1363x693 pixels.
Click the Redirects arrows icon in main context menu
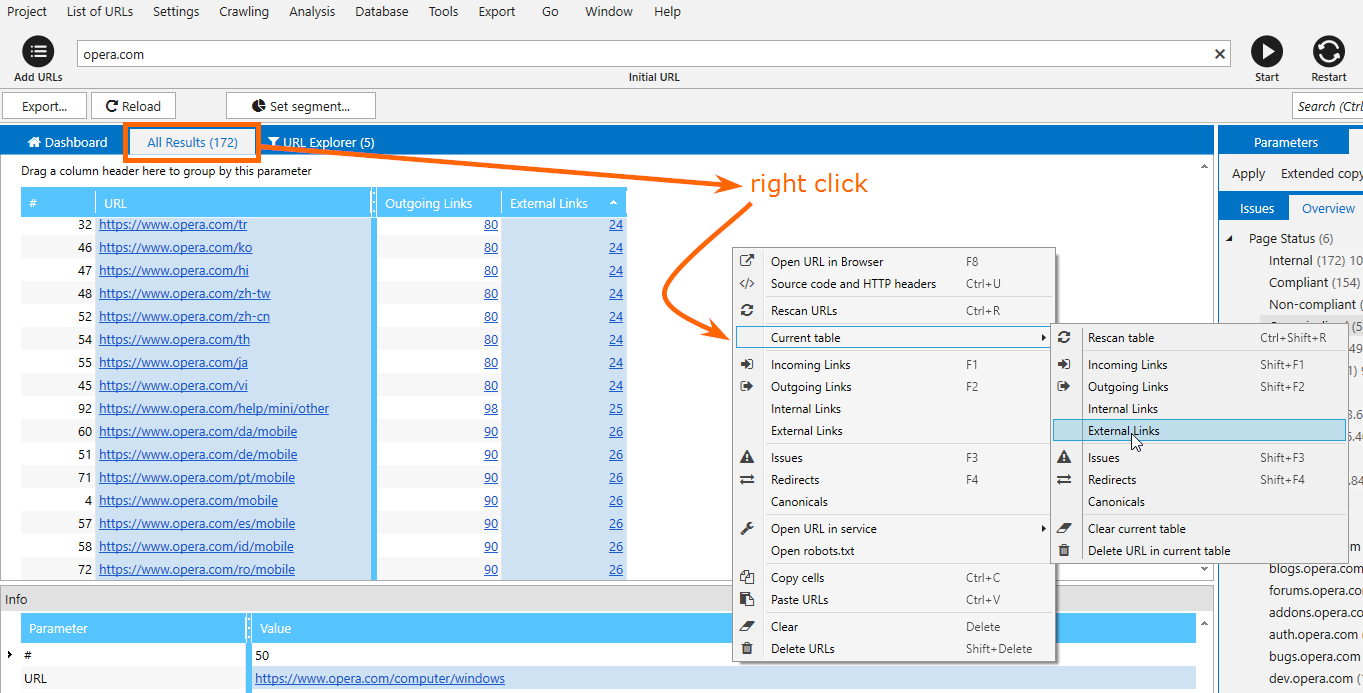(746, 479)
